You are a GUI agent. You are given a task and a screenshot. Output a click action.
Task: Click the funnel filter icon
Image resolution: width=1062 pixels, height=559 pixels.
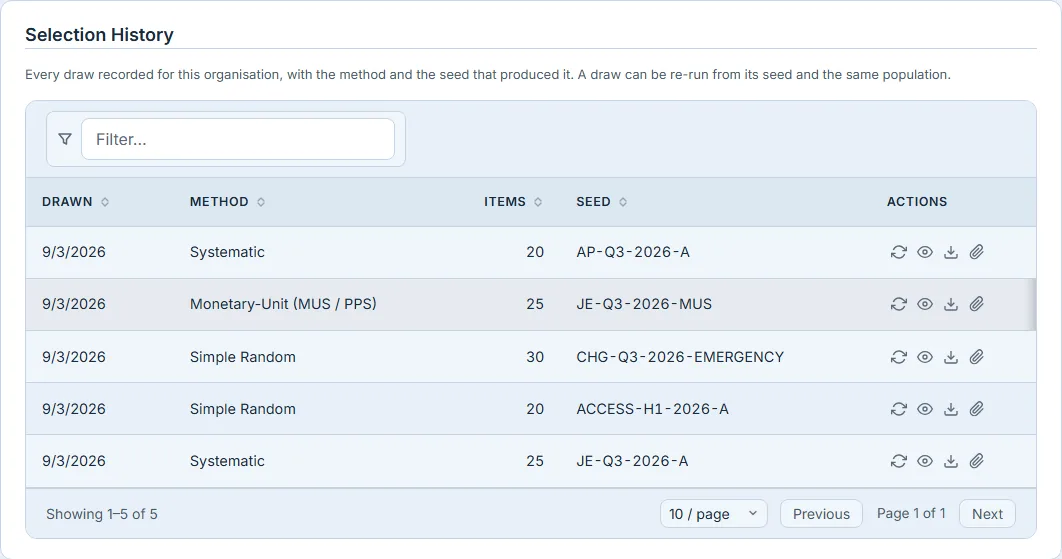pyautogui.click(x=65, y=139)
